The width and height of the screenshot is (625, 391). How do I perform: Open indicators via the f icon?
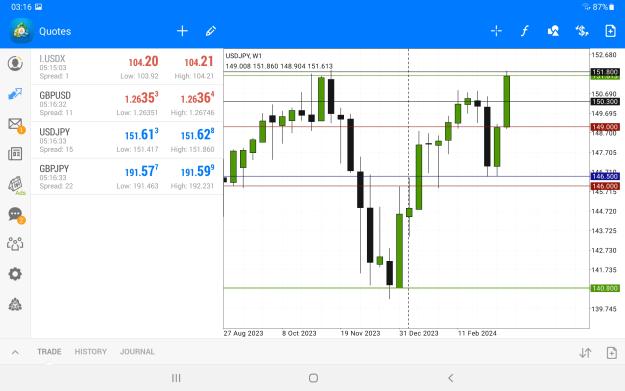tap(525, 31)
